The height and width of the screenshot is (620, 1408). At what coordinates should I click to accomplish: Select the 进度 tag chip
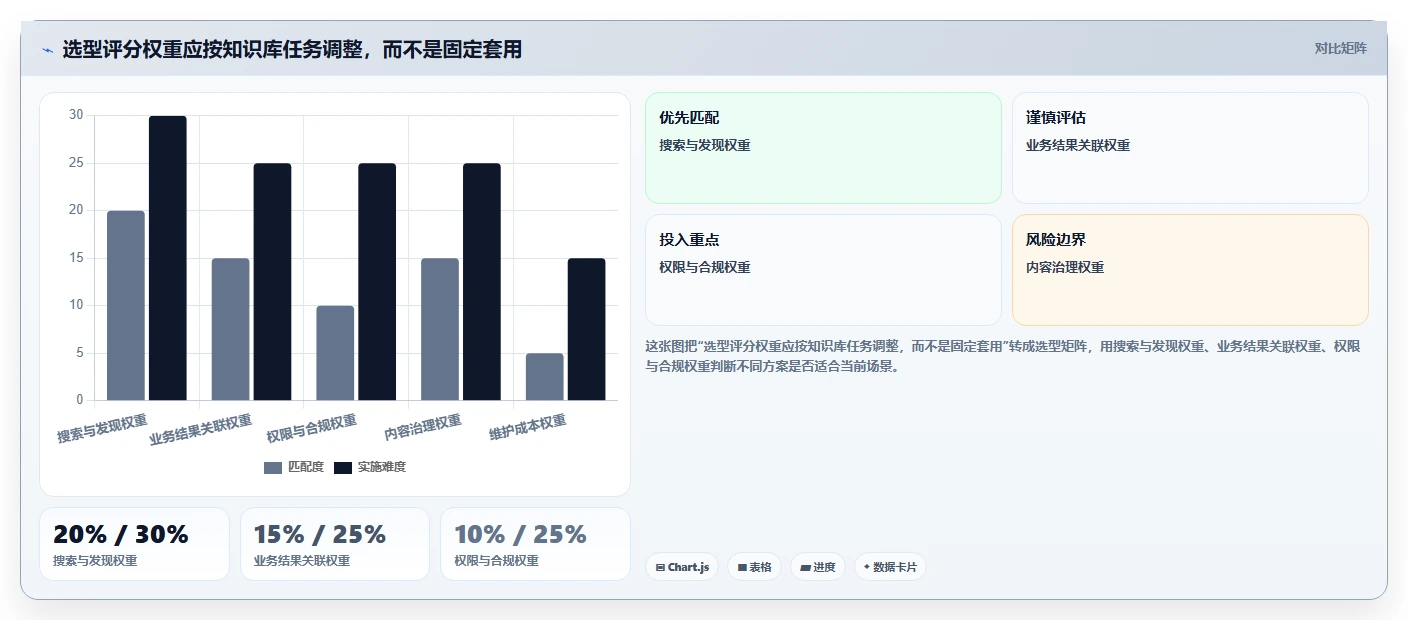tap(818, 567)
